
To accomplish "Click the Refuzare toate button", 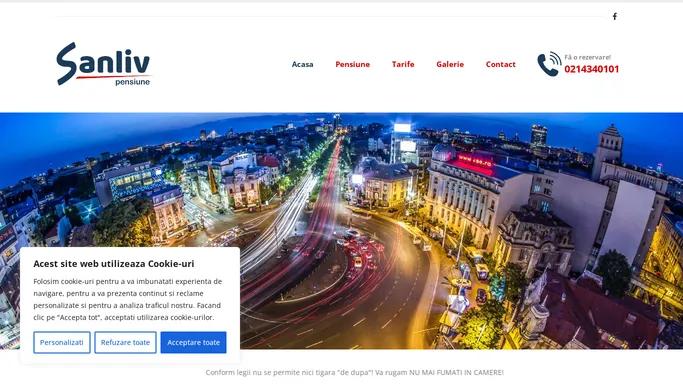I will pos(125,342).
